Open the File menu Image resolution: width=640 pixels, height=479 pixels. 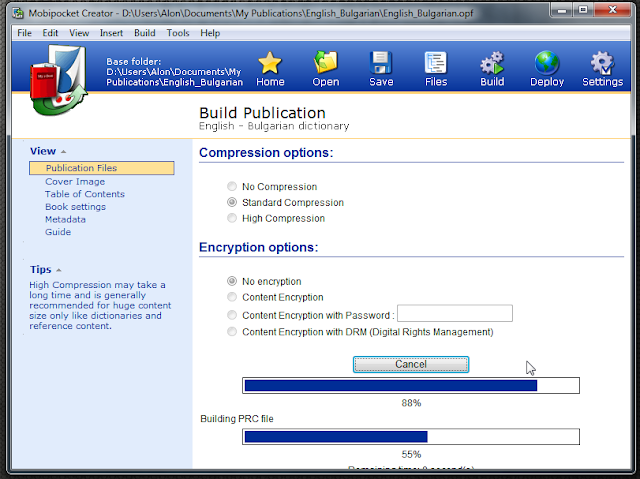(x=24, y=33)
